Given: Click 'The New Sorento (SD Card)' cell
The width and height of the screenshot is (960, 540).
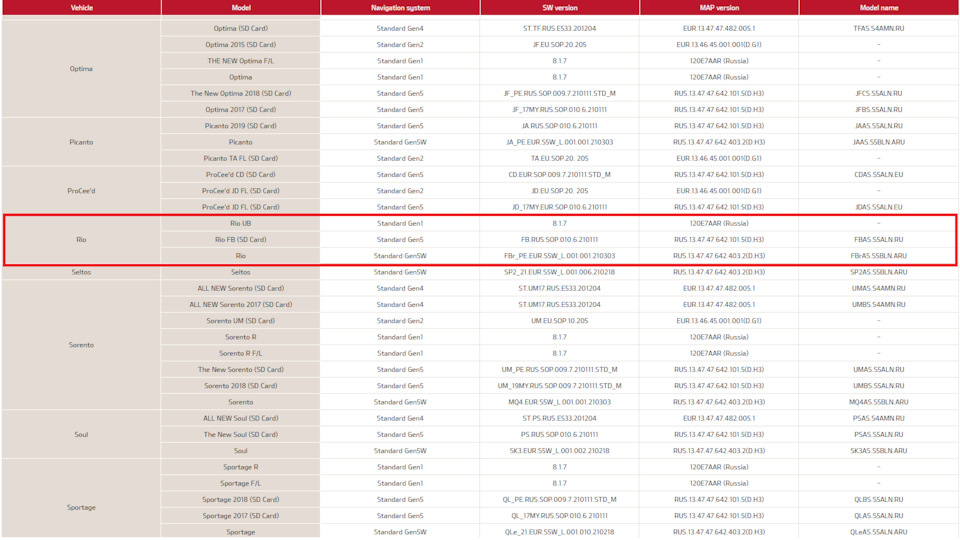Looking at the screenshot, I should (x=241, y=370).
